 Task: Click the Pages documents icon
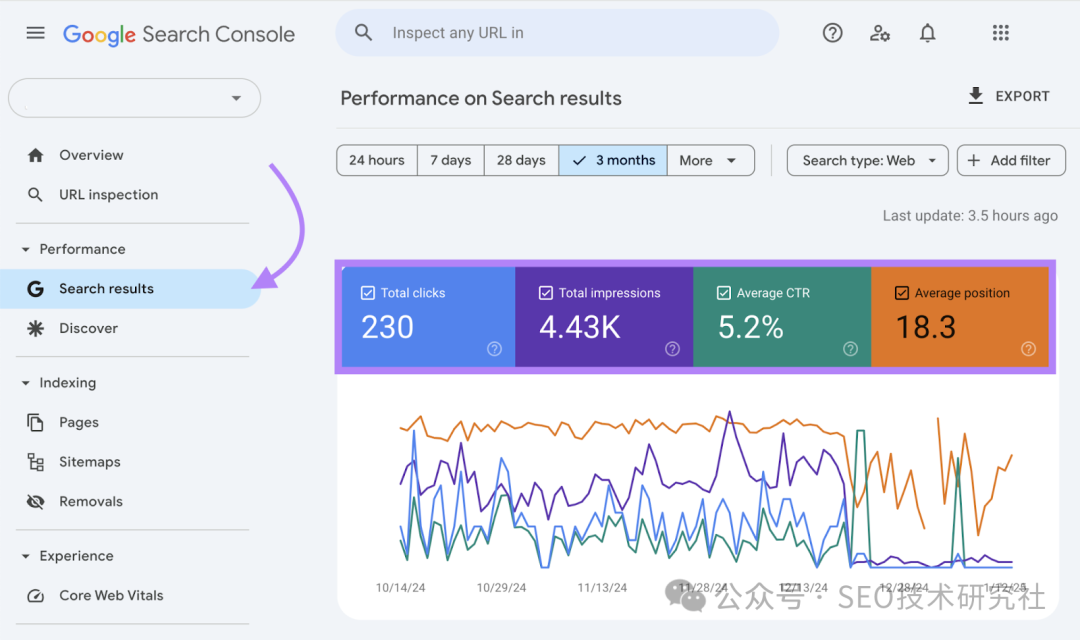(35, 422)
